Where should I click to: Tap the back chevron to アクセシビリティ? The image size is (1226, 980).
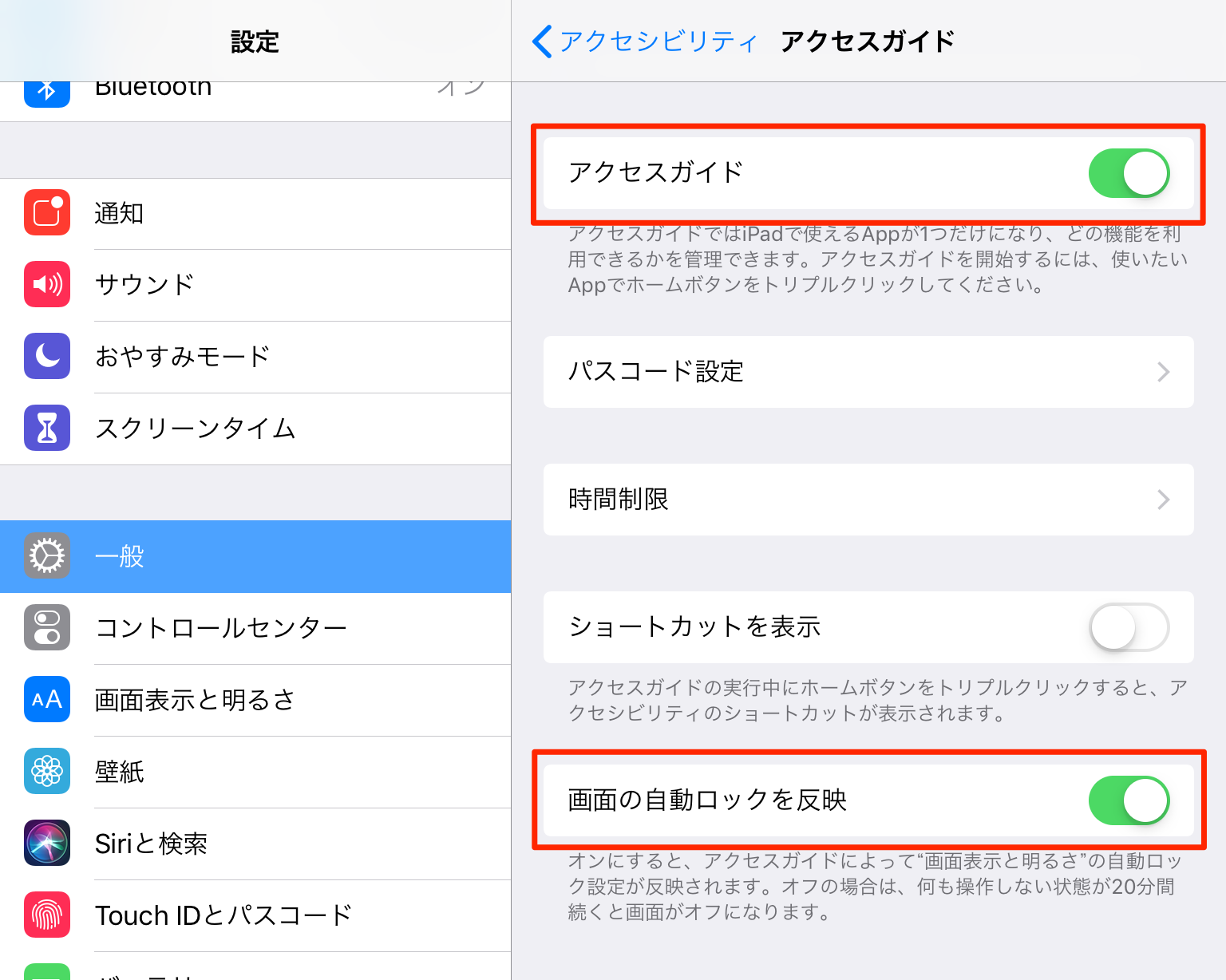click(542, 41)
